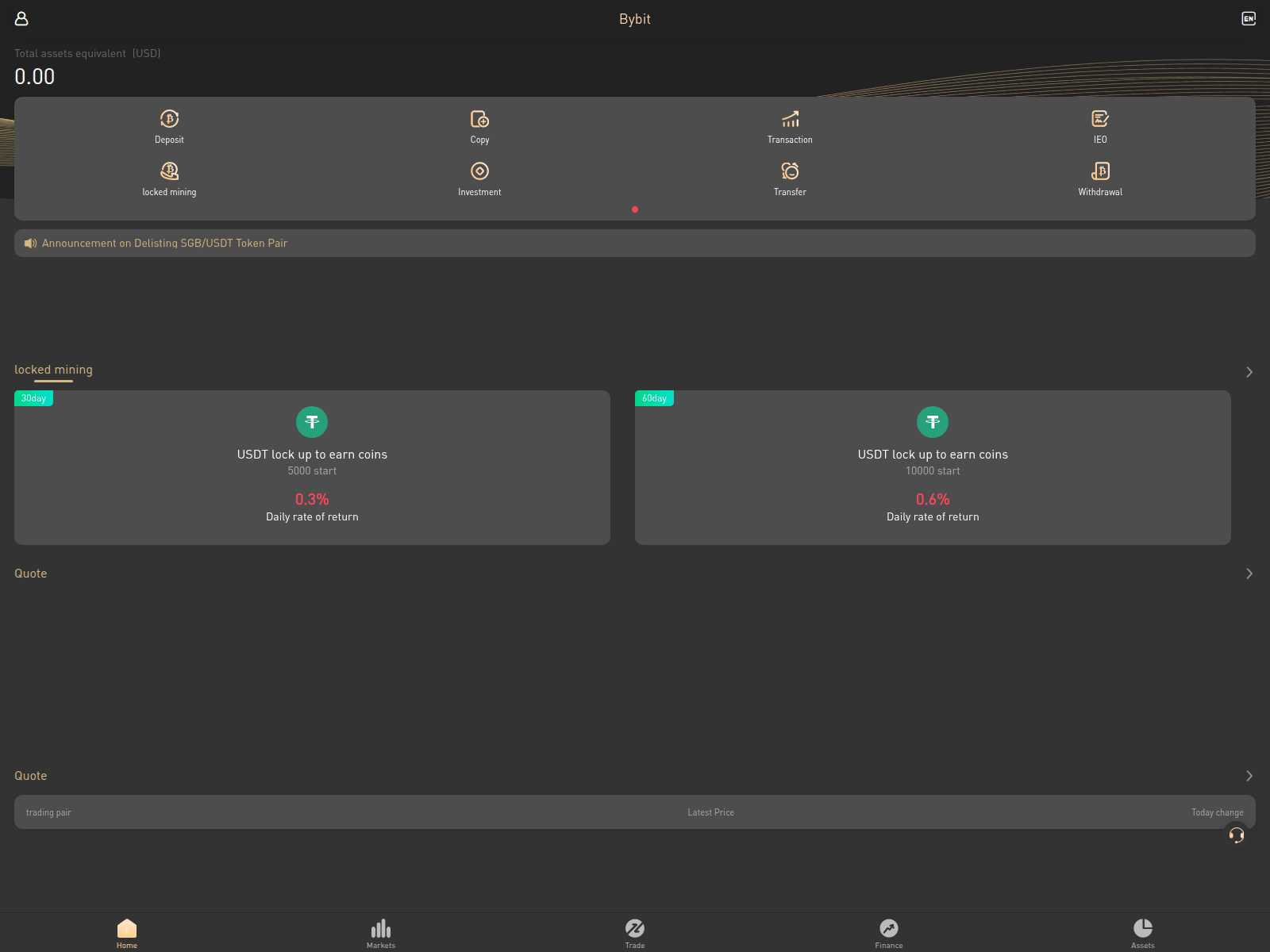Open the Copy trading icon
Screen dimensions: 1270x952
click(x=479, y=119)
